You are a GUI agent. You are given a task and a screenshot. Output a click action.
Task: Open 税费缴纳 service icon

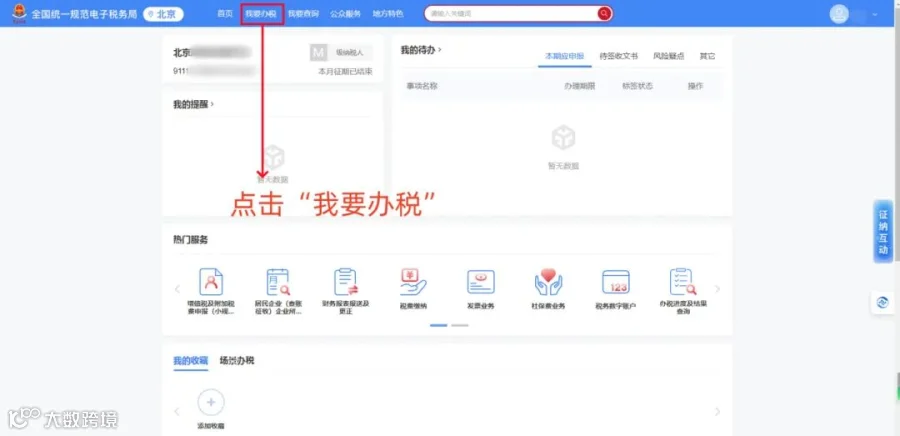(x=413, y=282)
